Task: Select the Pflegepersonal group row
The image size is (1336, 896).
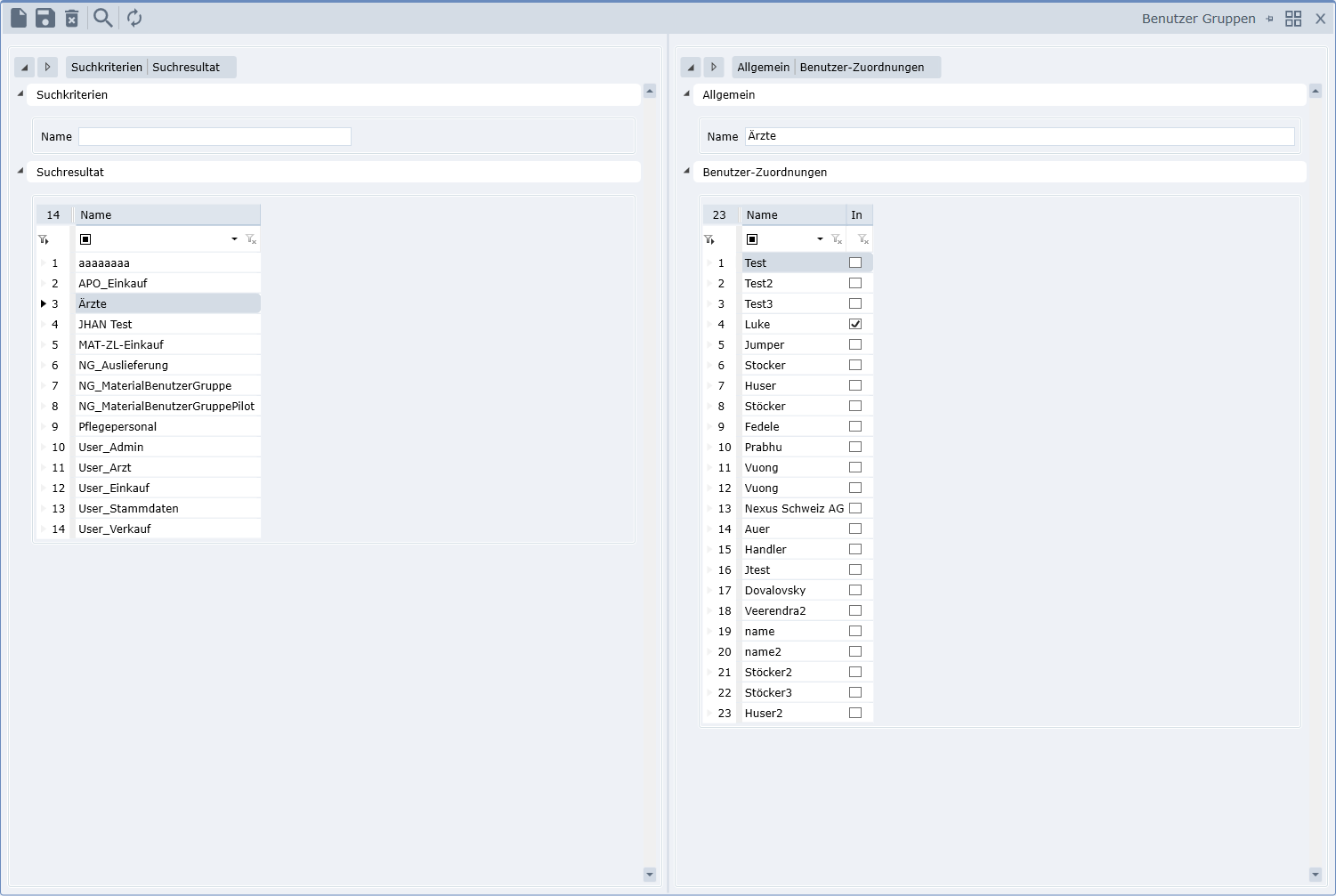Action: coord(117,427)
